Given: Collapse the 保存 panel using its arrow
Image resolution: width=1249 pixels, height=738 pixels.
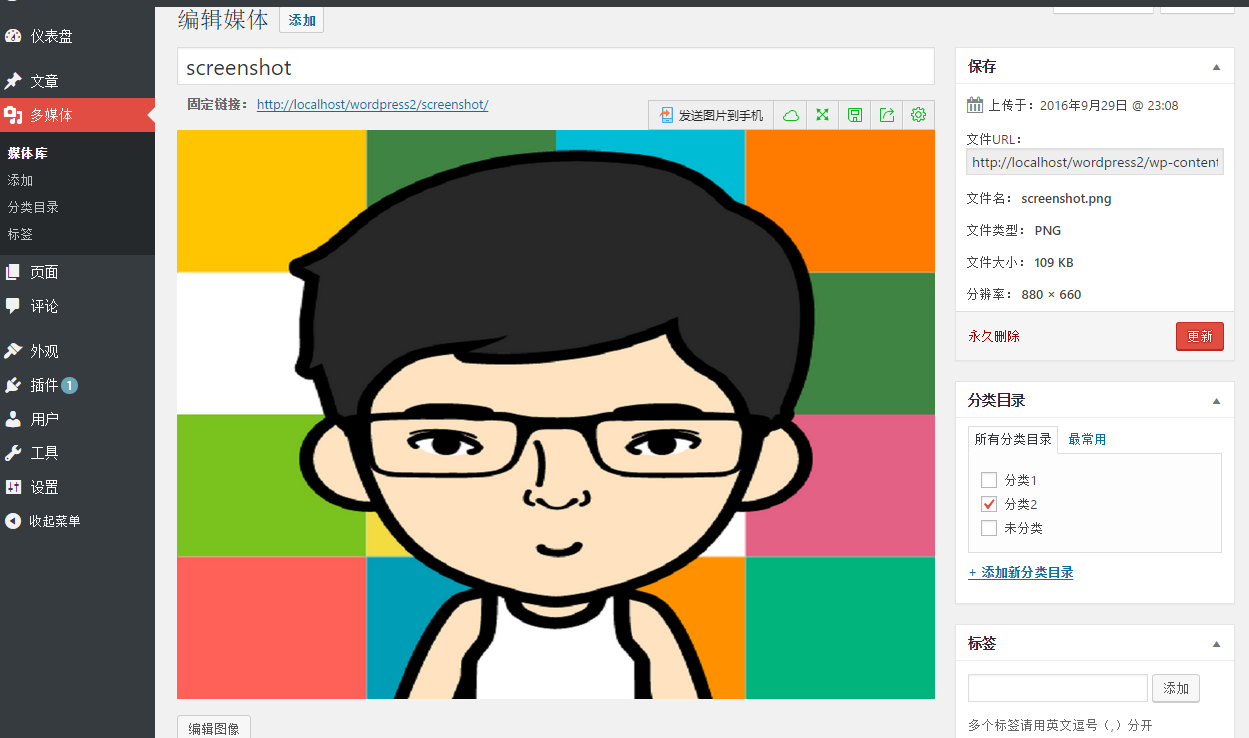Looking at the screenshot, I should click(x=1216, y=67).
